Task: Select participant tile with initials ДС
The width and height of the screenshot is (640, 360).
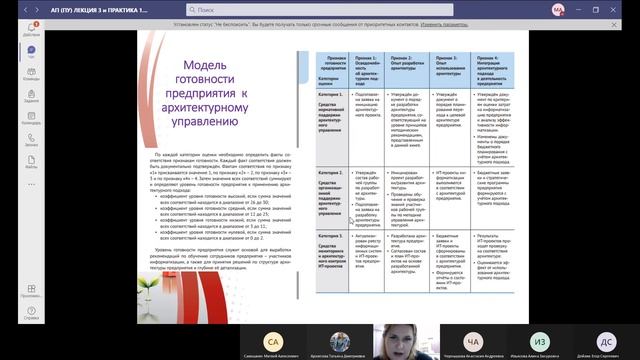Action: click(x=606, y=342)
